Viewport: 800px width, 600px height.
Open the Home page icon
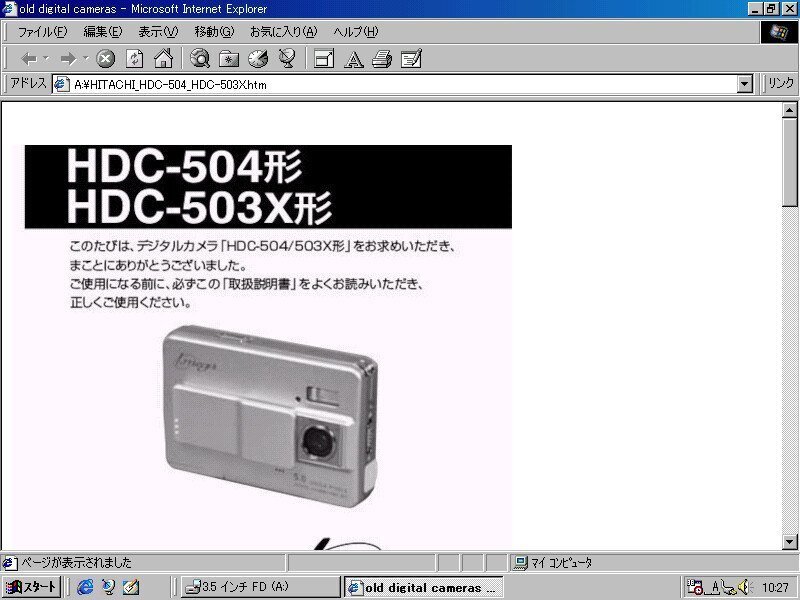click(163, 59)
